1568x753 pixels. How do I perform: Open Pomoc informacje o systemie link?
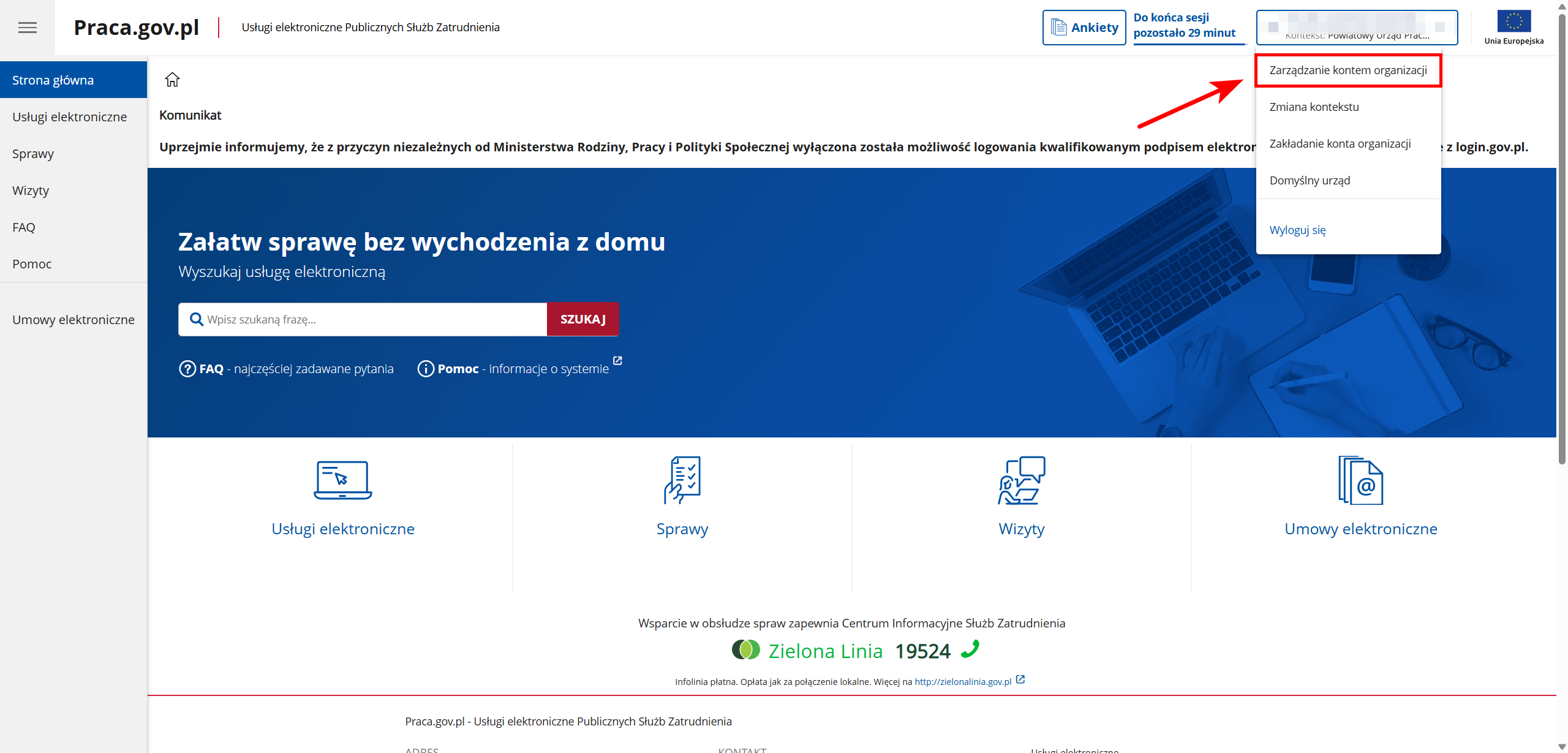tap(523, 369)
